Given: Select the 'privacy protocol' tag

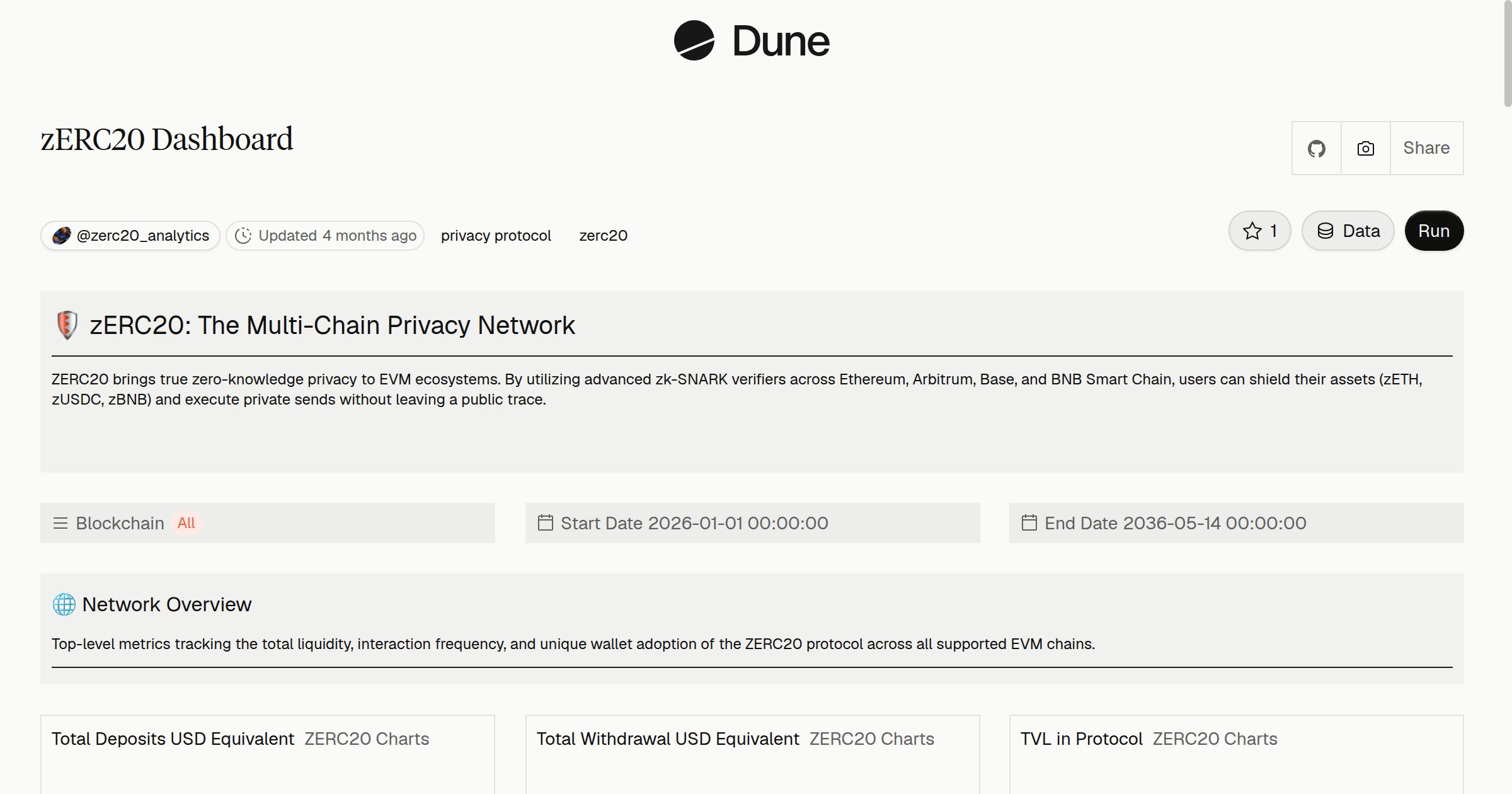Looking at the screenshot, I should coord(496,236).
